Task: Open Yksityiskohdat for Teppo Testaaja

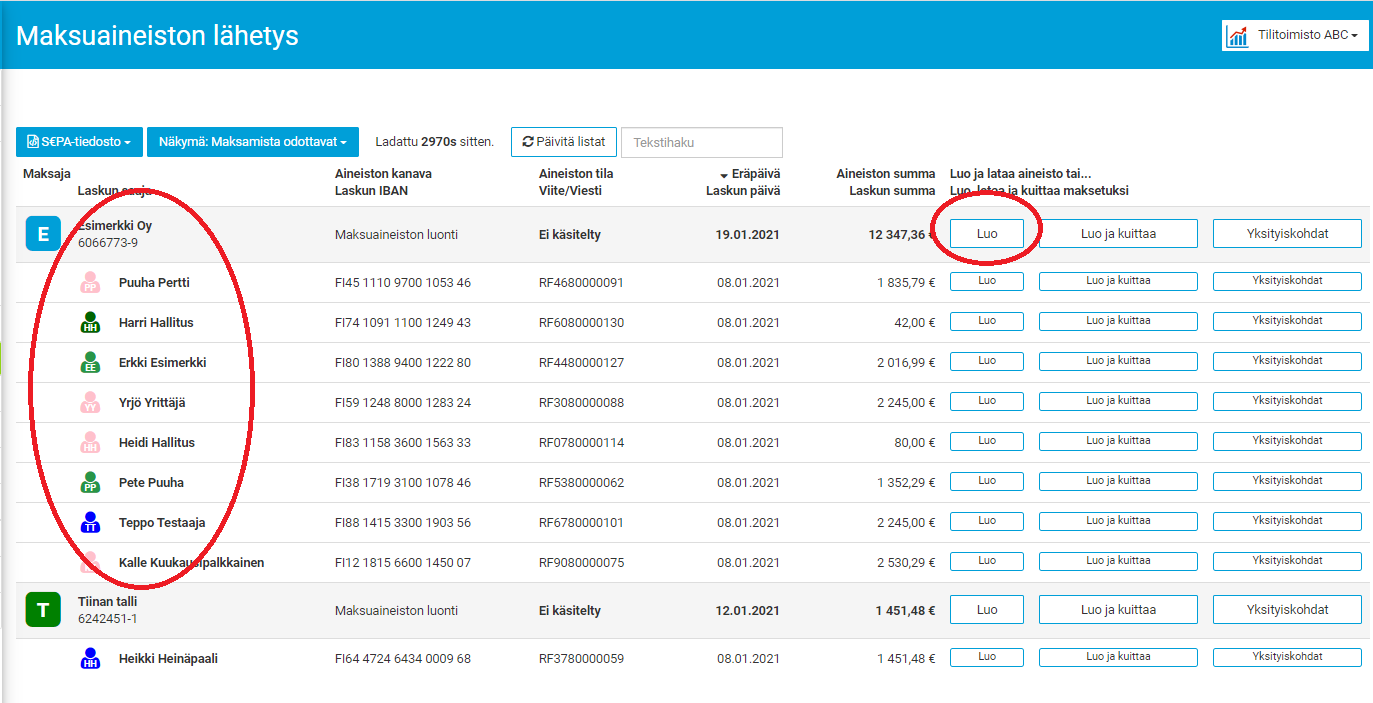Action: [x=1287, y=522]
